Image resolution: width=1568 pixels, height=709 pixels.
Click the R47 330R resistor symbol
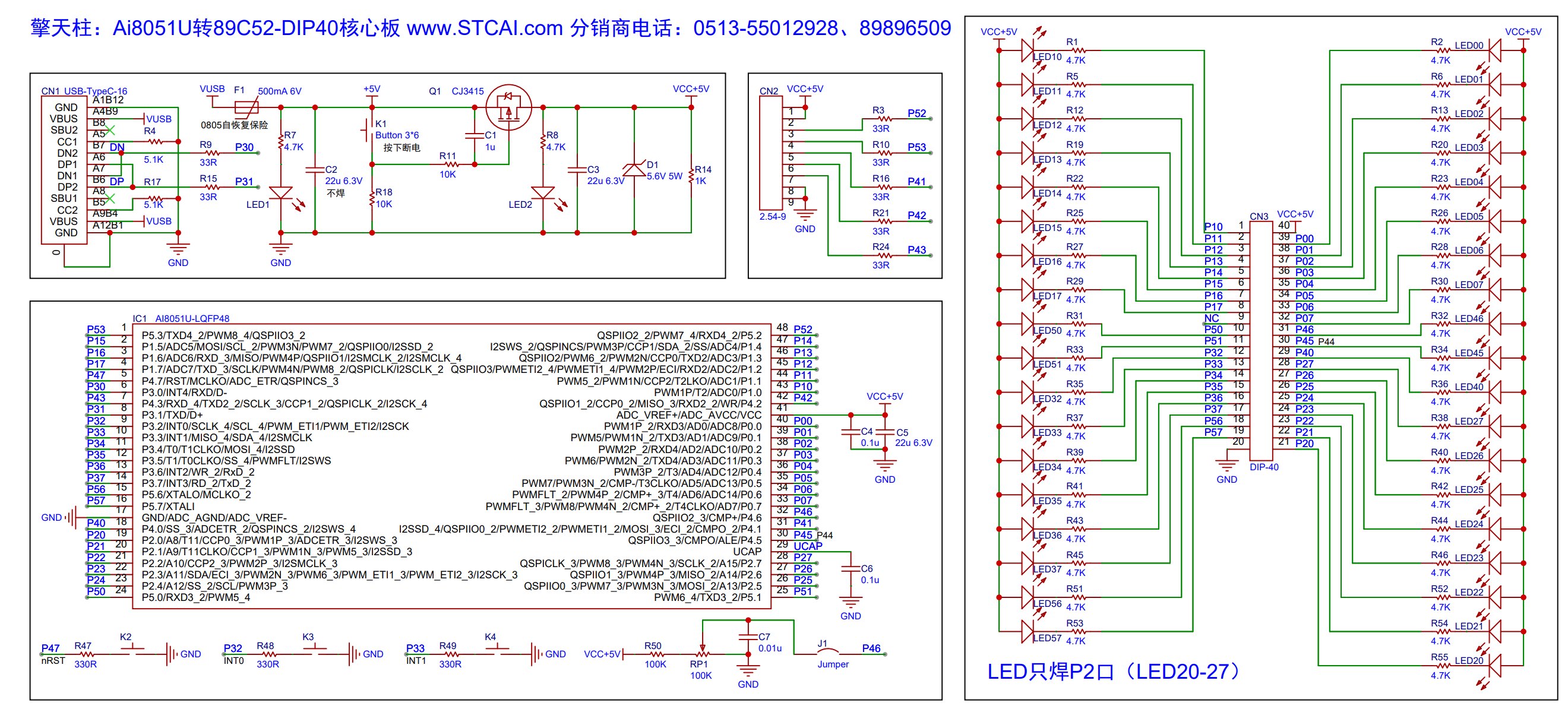(87, 654)
